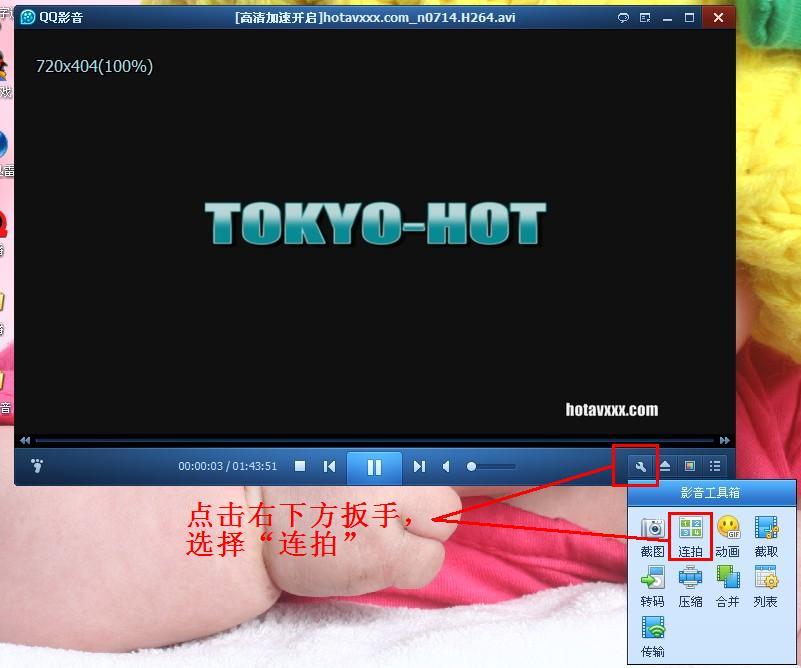Select 截图 screenshot tool
Viewport: 801px width, 668px height.
[x=652, y=537]
